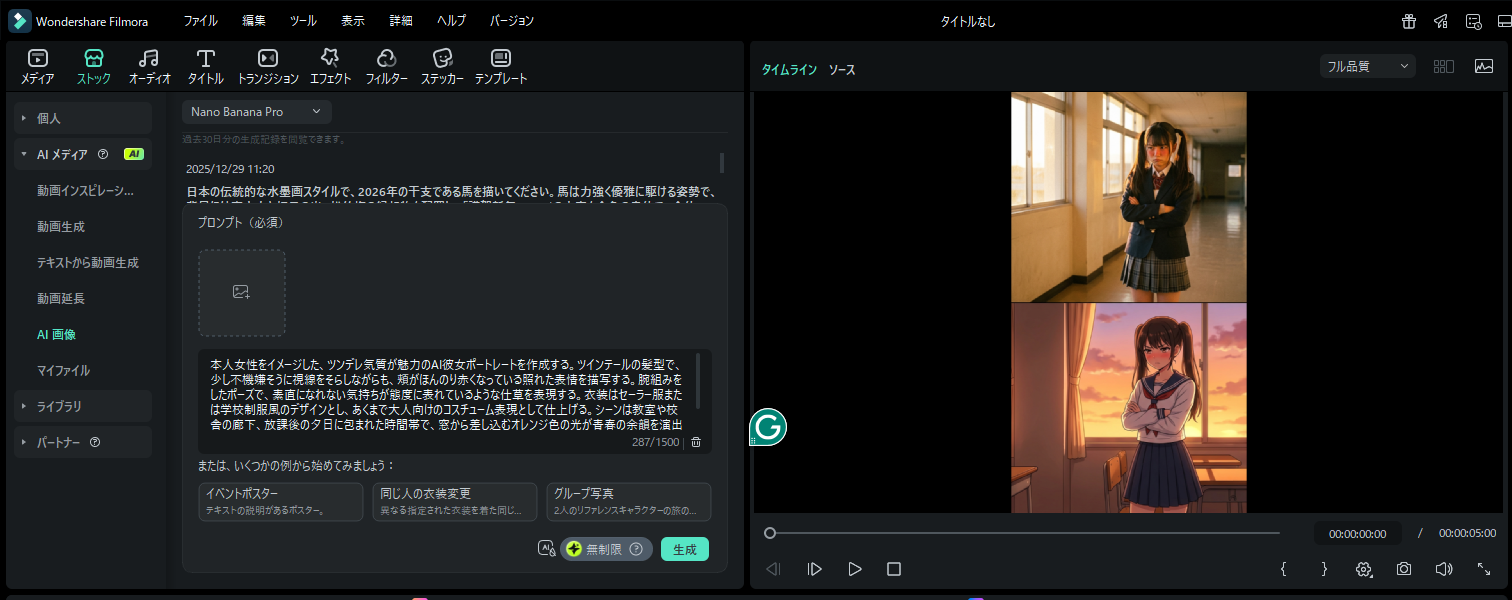Screen dimensions: 1512x600
Task: Choose the イベントポスター example prompt
Action: pos(281,501)
